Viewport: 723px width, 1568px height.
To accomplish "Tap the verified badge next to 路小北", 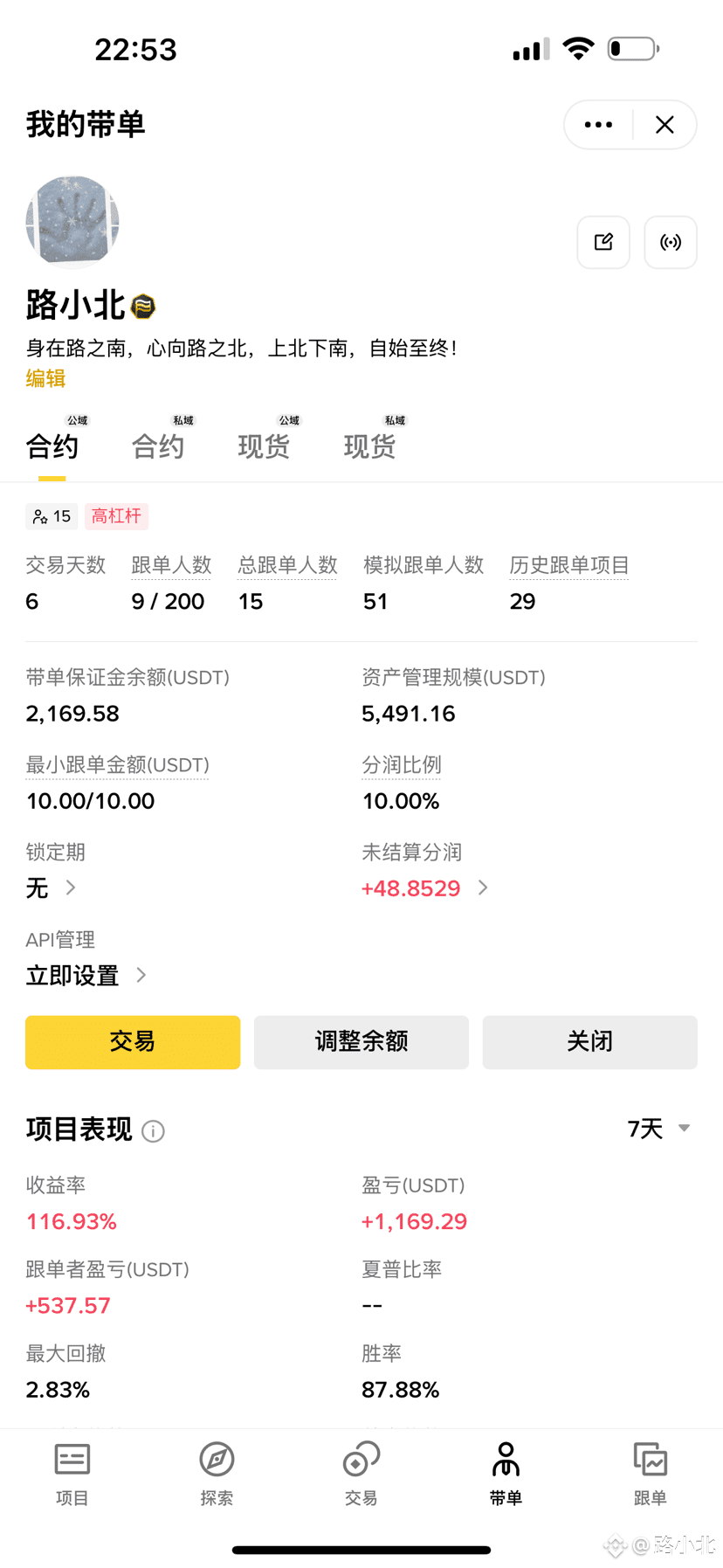I will (143, 307).
